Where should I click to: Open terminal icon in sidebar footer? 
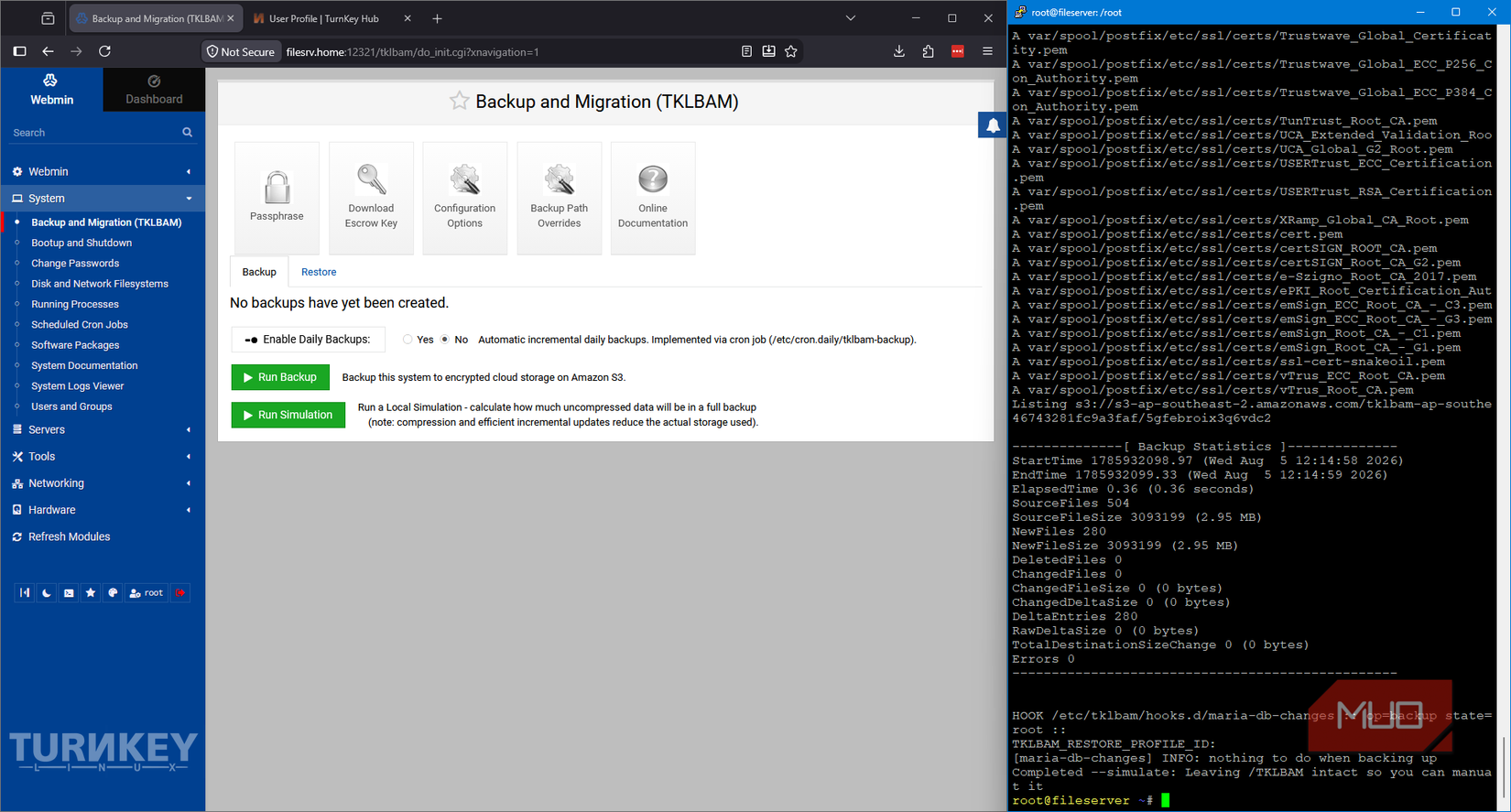[69, 593]
